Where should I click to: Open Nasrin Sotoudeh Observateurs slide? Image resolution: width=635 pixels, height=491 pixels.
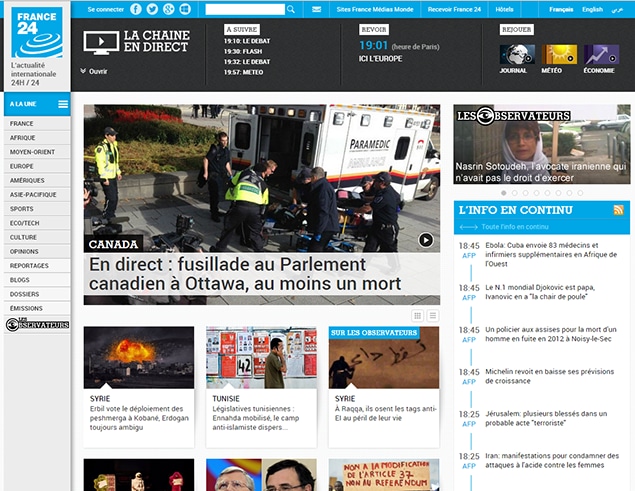coord(542,144)
